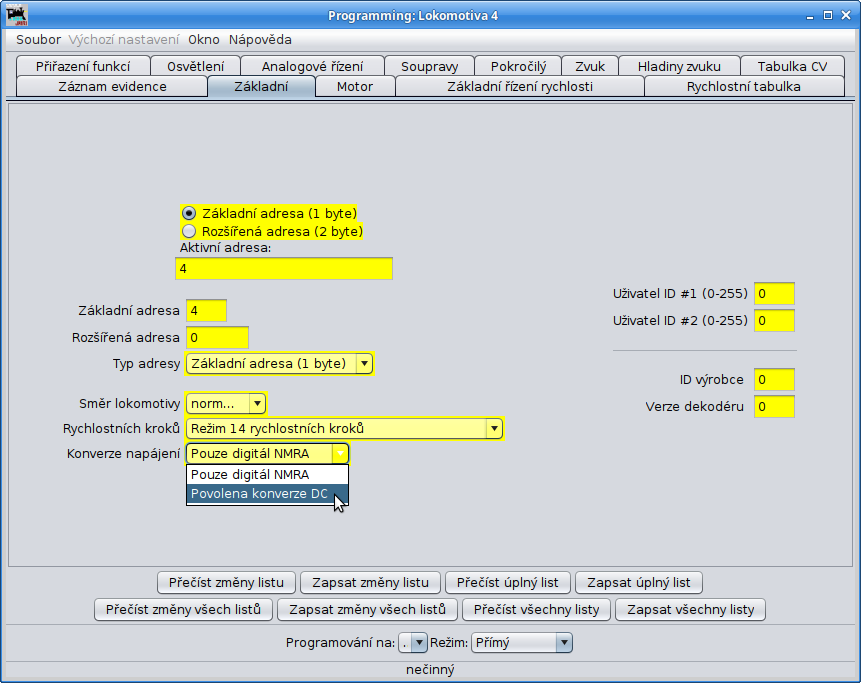Viewport: 861px width, 683px height.
Task: Click the Aktivní adresa input field
Action: coord(284,268)
